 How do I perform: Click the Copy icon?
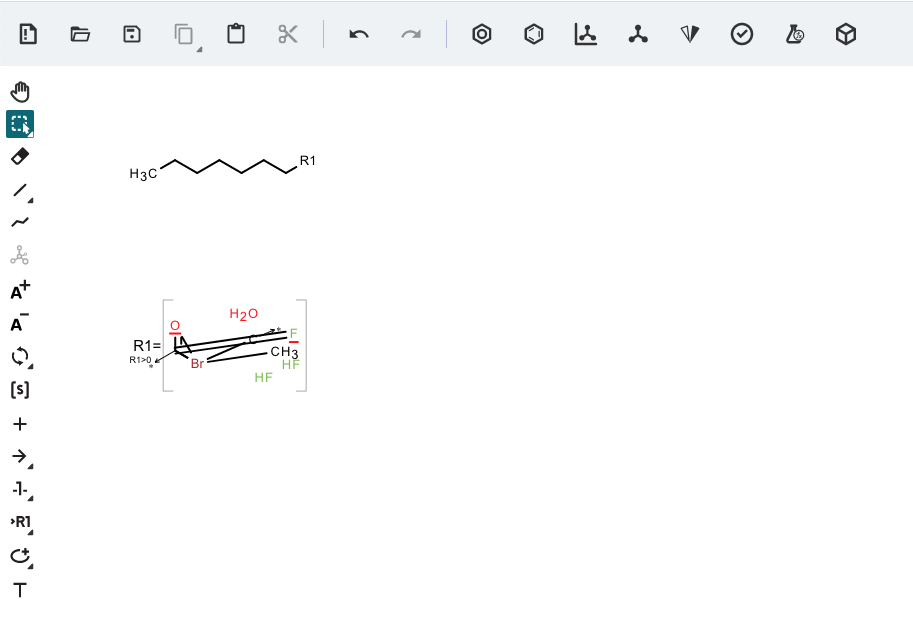point(184,34)
